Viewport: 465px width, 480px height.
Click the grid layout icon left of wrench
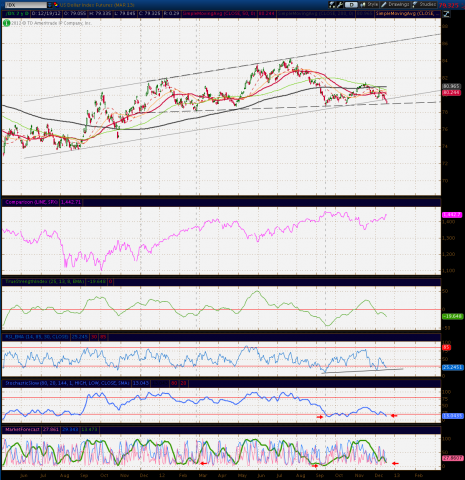coord(332,5)
